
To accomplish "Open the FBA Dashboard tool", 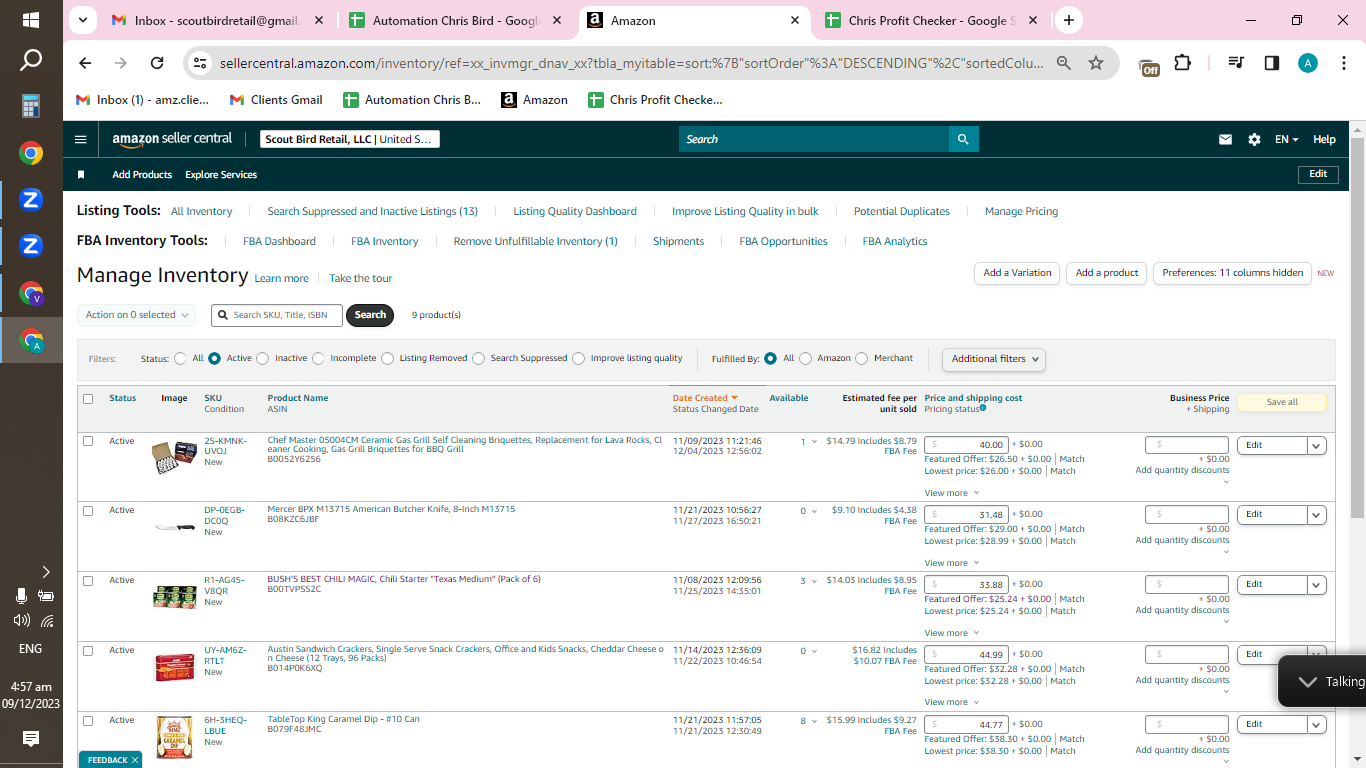I will click(x=279, y=241).
